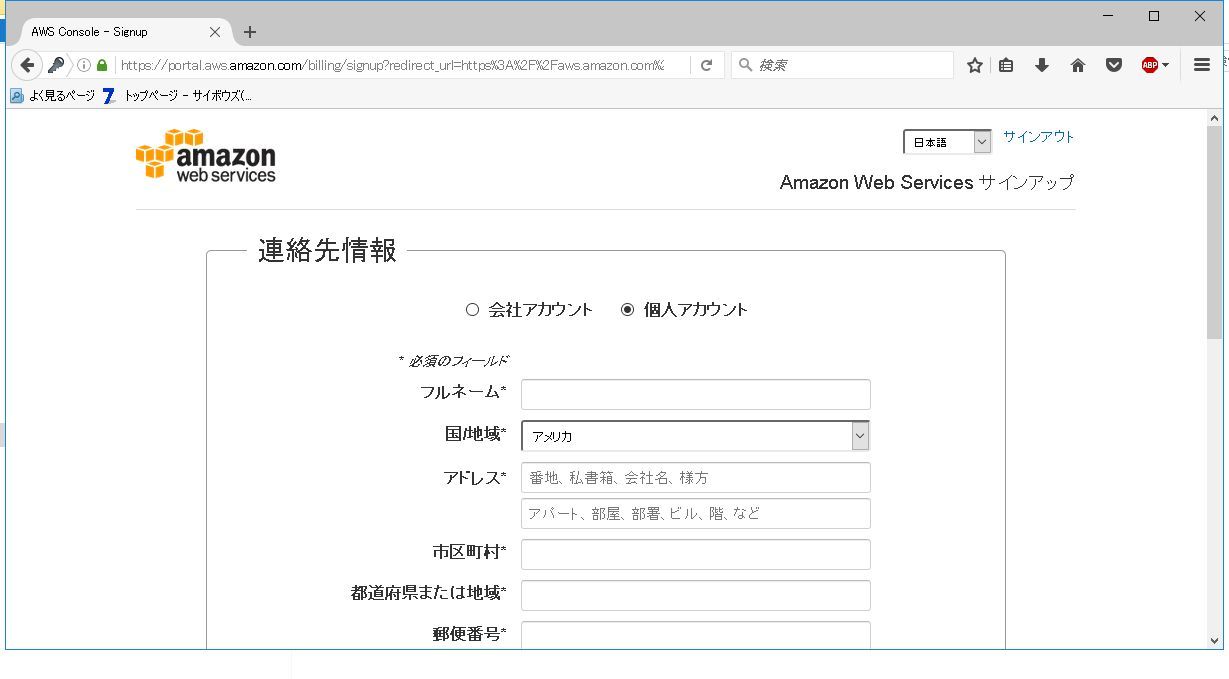Open the 日本語 language dropdown

pyautogui.click(x=947, y=142)
